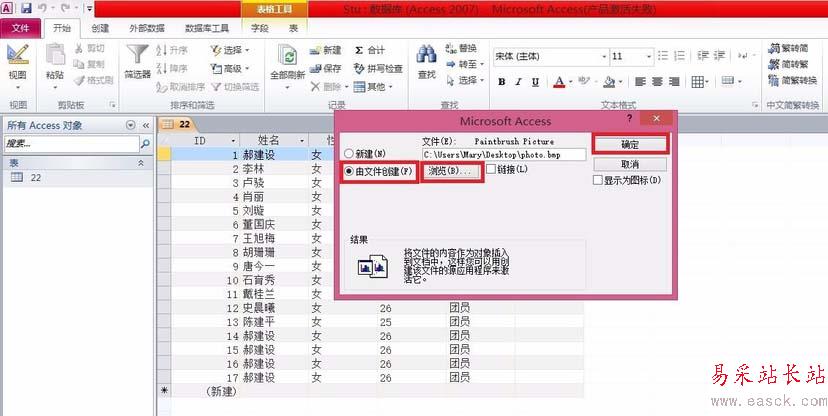Sort ascending with 升序
The image size is (828, 416).
173,50
